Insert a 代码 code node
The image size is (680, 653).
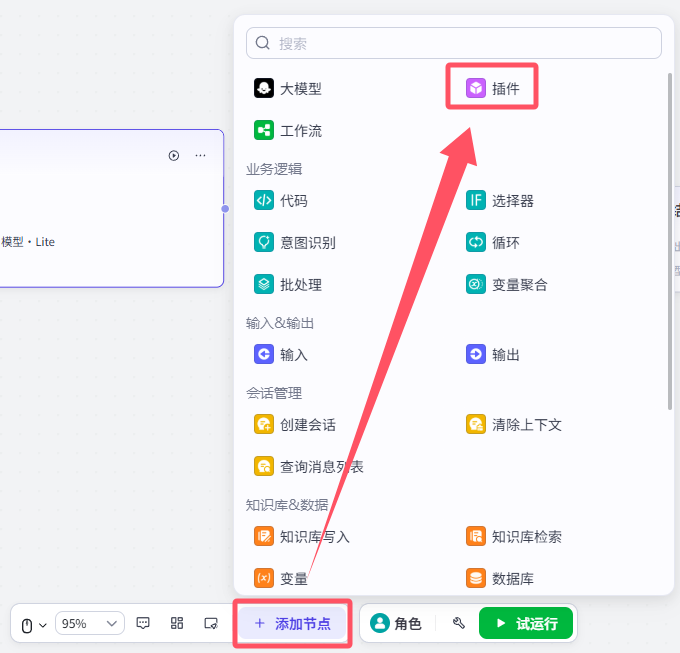pos(281,200)
